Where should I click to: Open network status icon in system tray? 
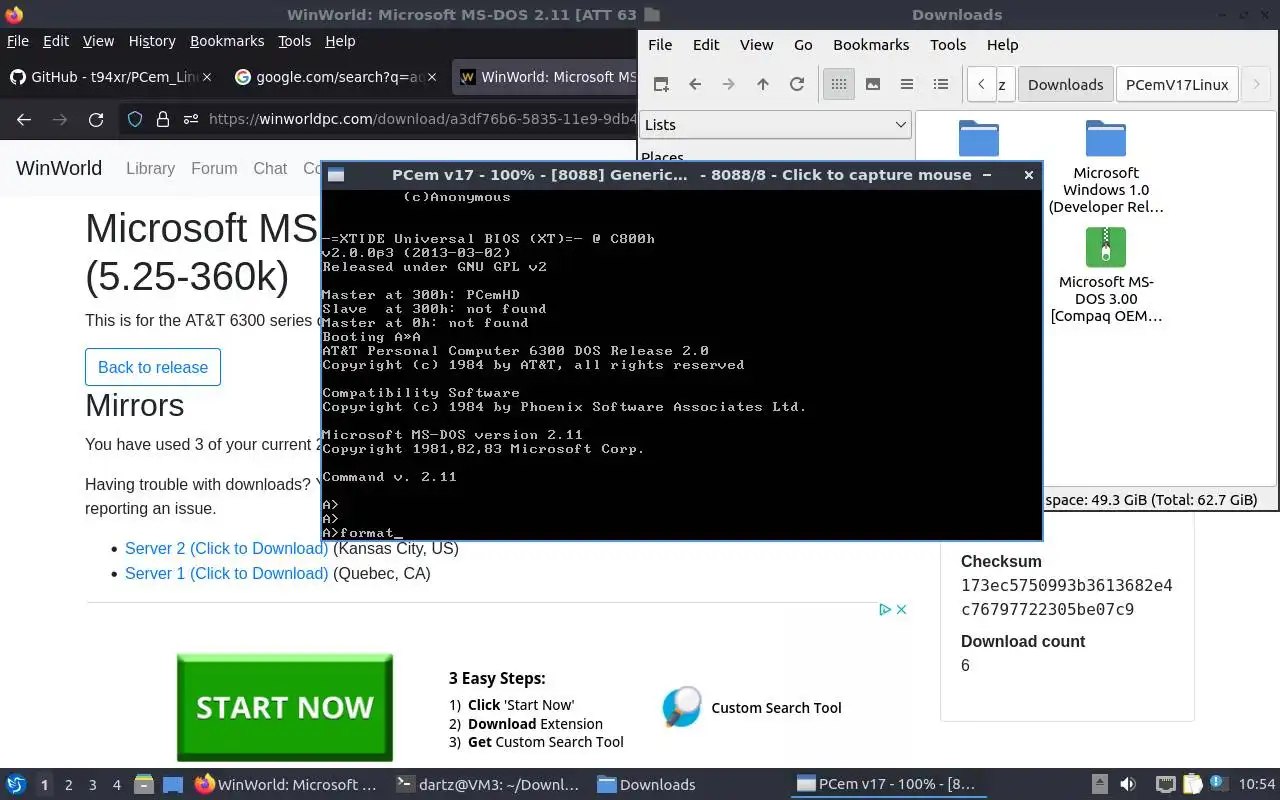coord(1165,784)
